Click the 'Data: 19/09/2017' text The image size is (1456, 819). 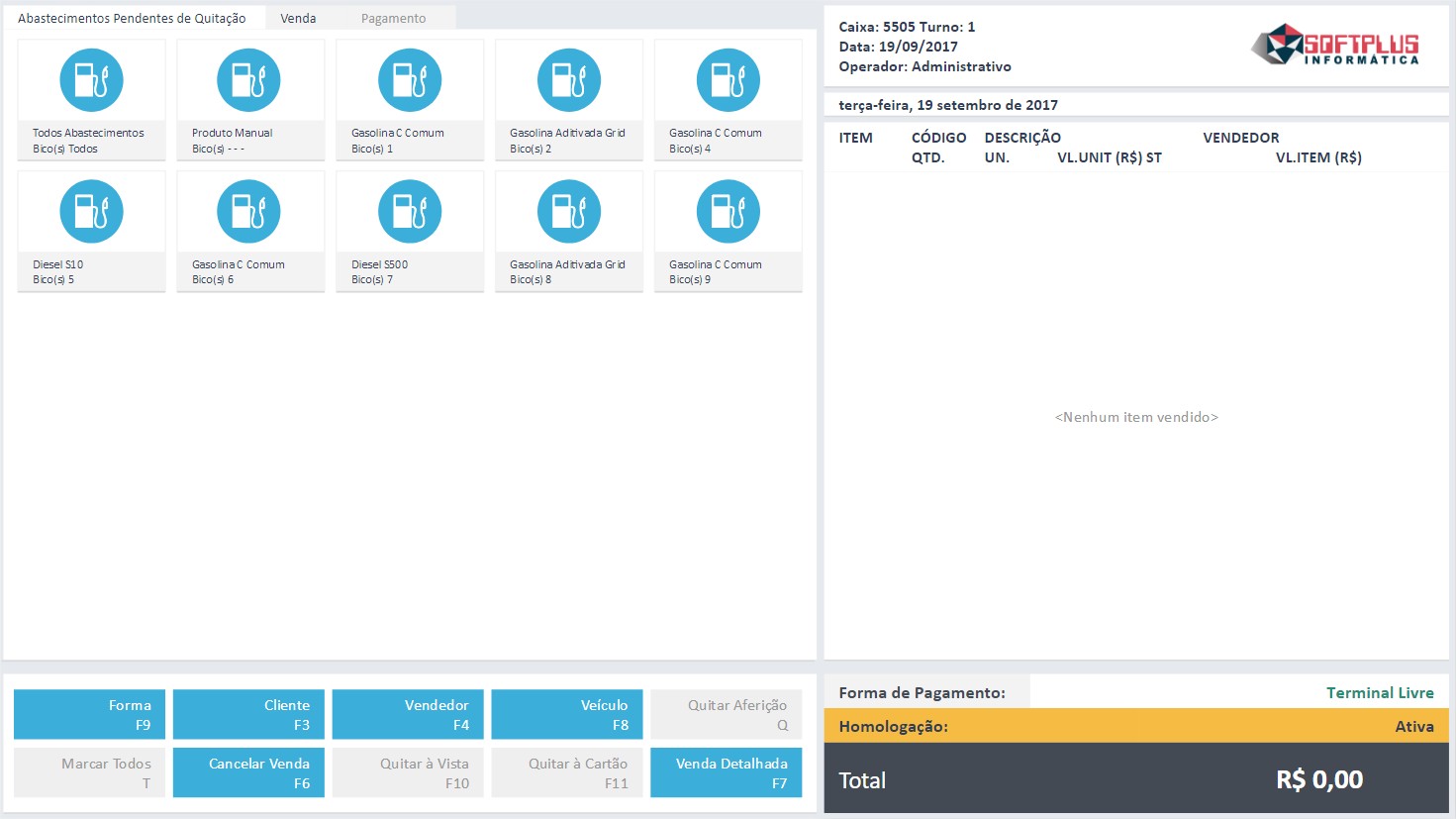pyautogui.click(x=898, y=47)
